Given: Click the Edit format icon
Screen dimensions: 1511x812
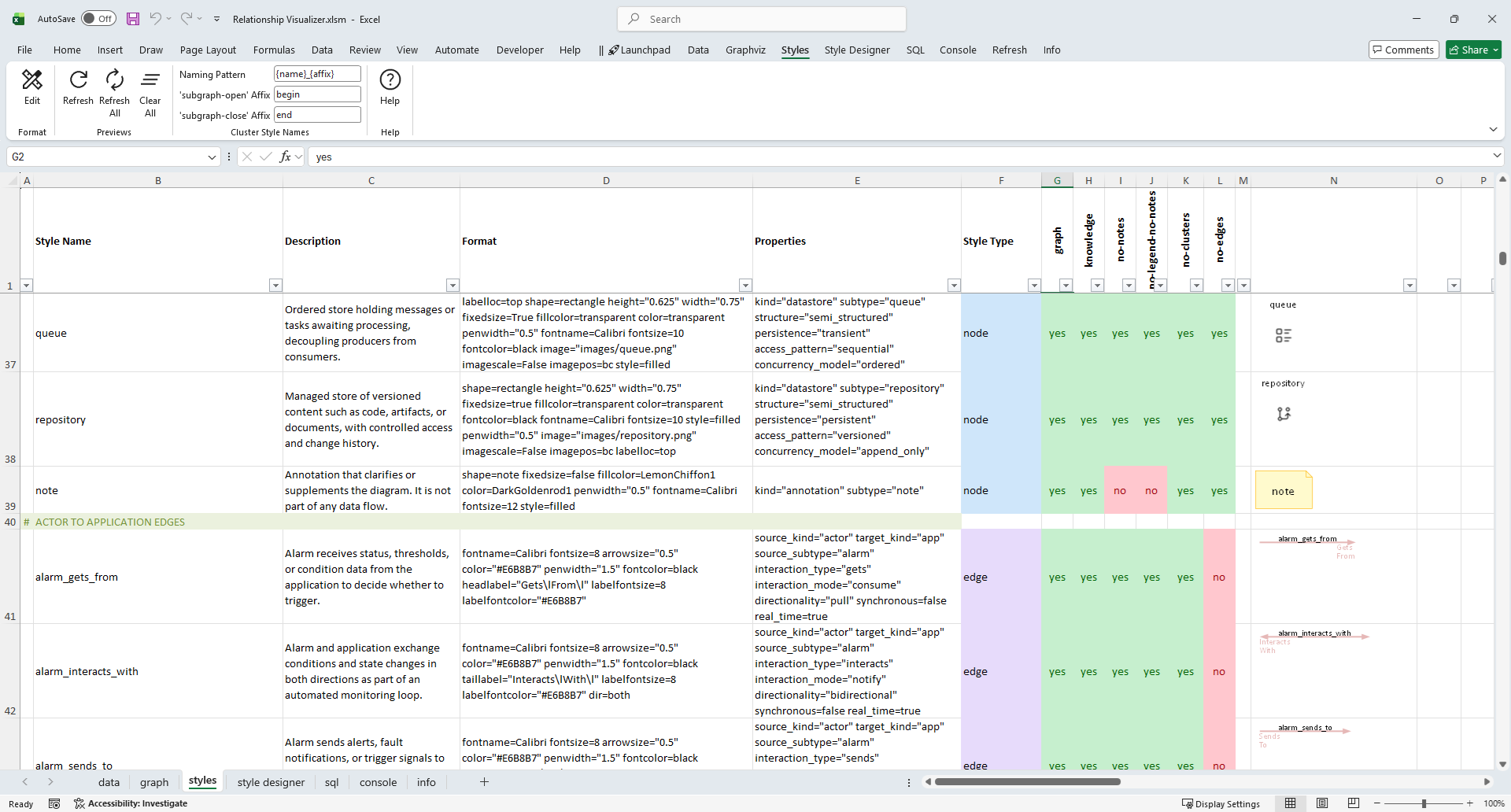Looking at the screenshot, I should coord(32,79).
